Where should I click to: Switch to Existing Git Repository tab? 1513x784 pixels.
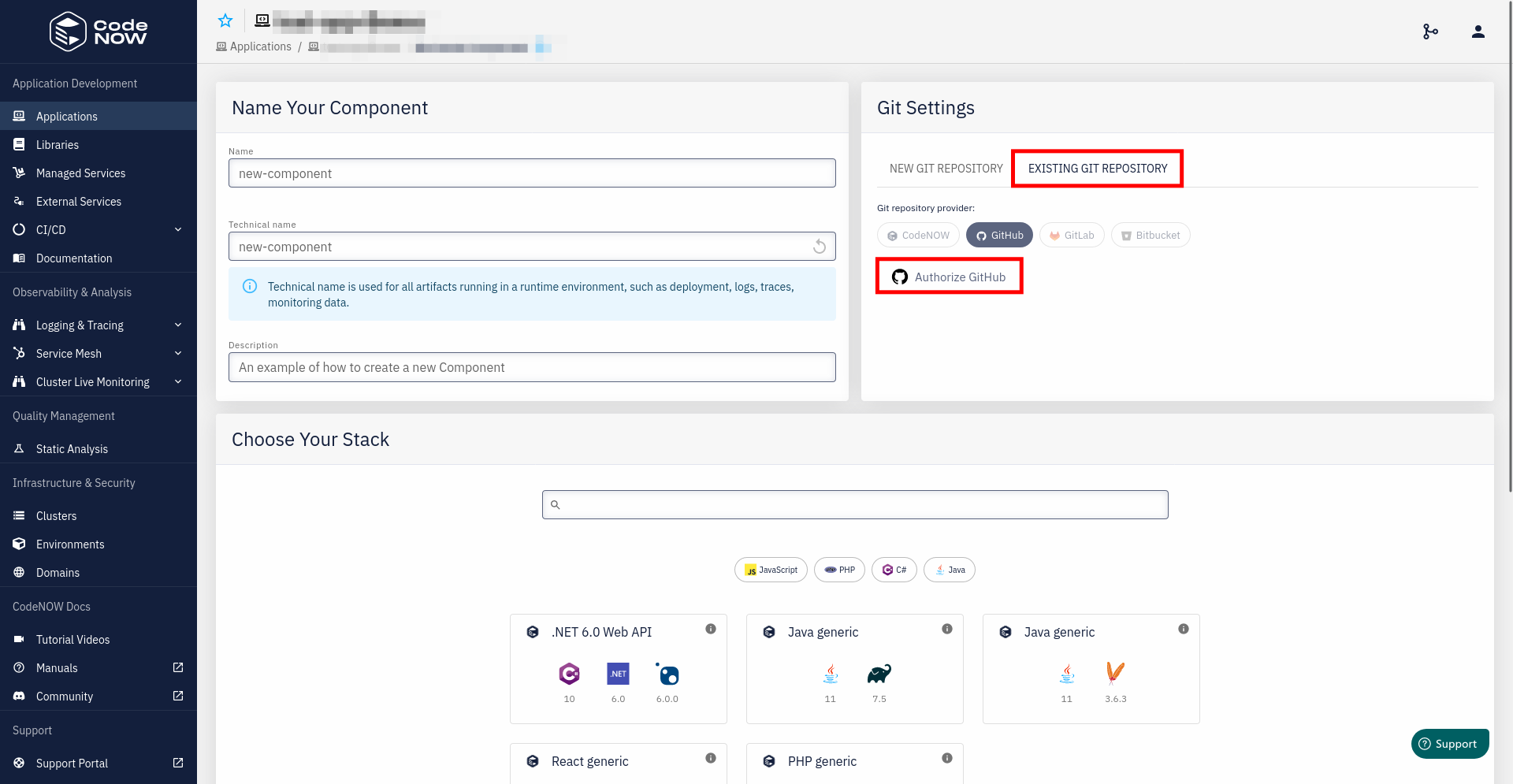[x=1098, y=169]
